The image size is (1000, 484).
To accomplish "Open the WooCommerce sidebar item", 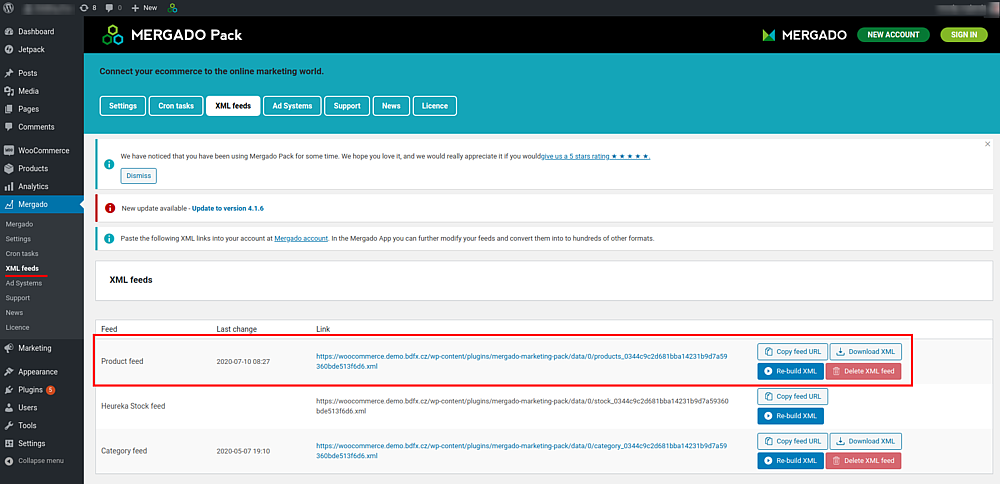I will coord(41,150).
